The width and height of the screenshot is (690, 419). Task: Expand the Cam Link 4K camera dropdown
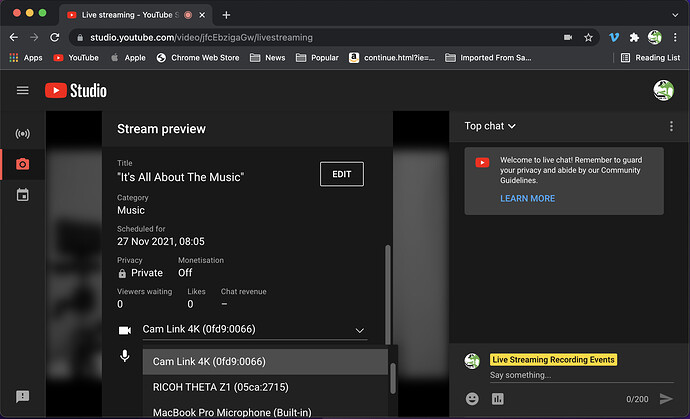point(254,330)
